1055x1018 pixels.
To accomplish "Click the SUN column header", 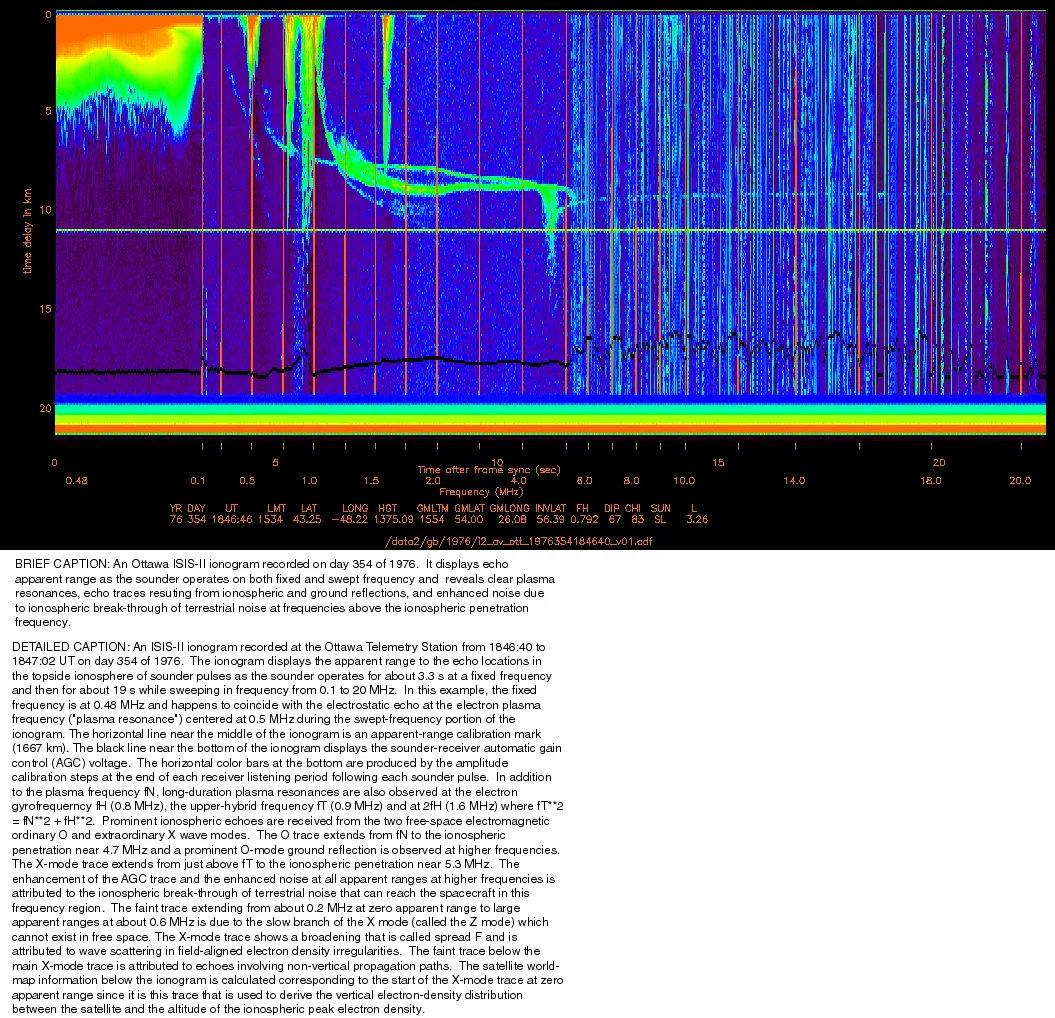I will tap(660, 508).
